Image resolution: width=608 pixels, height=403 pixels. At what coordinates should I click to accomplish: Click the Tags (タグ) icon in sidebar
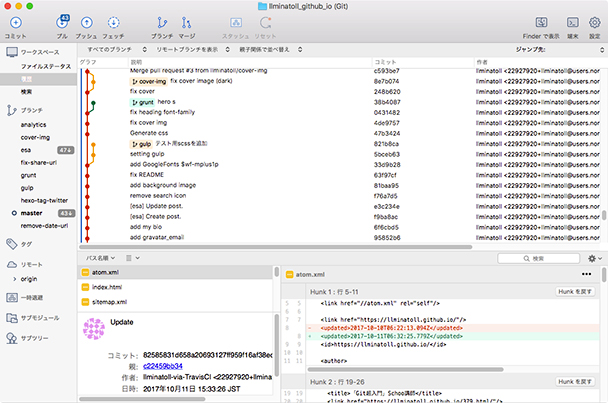(12, 244)
